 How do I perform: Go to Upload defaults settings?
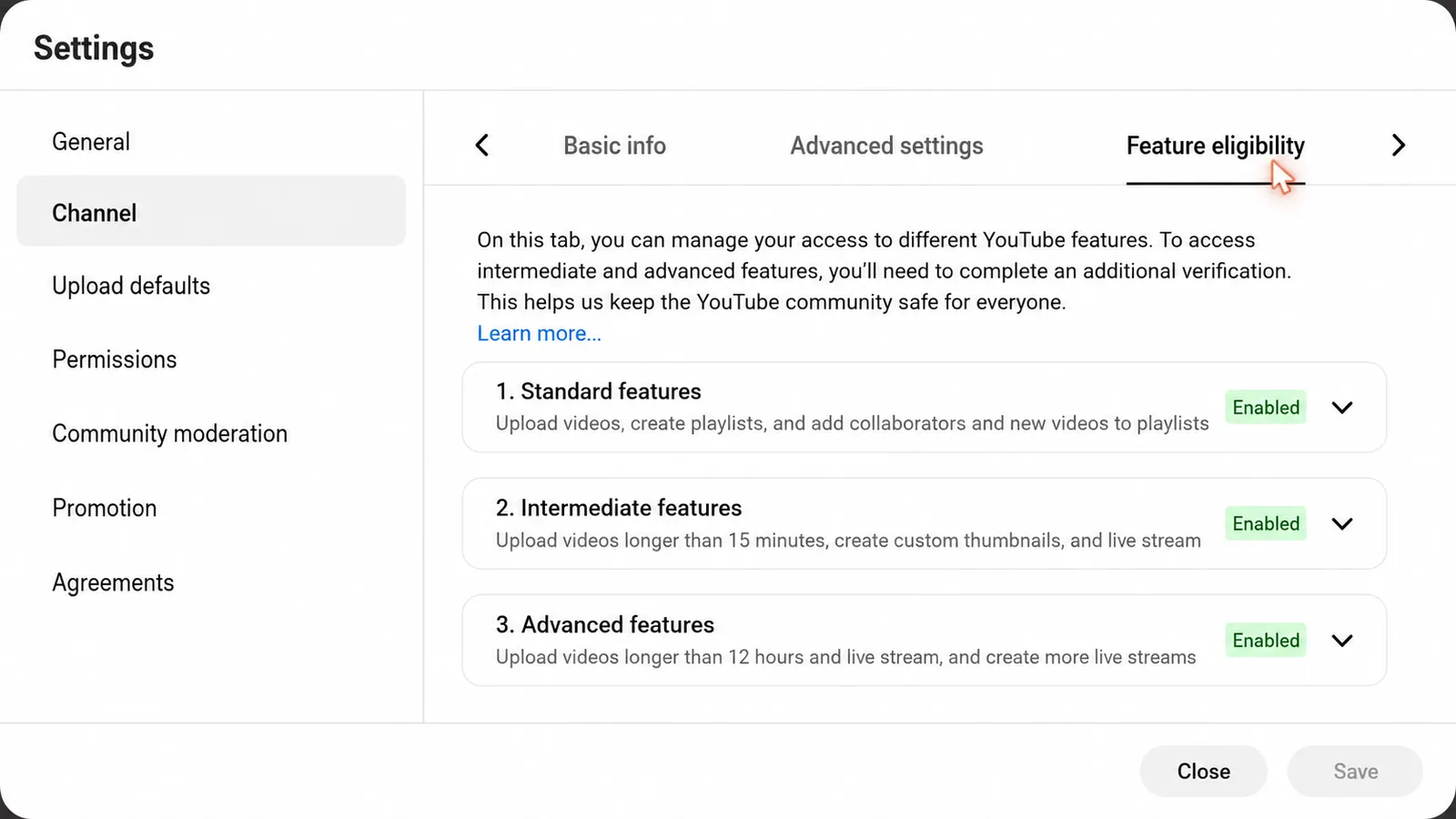point(131,286)
